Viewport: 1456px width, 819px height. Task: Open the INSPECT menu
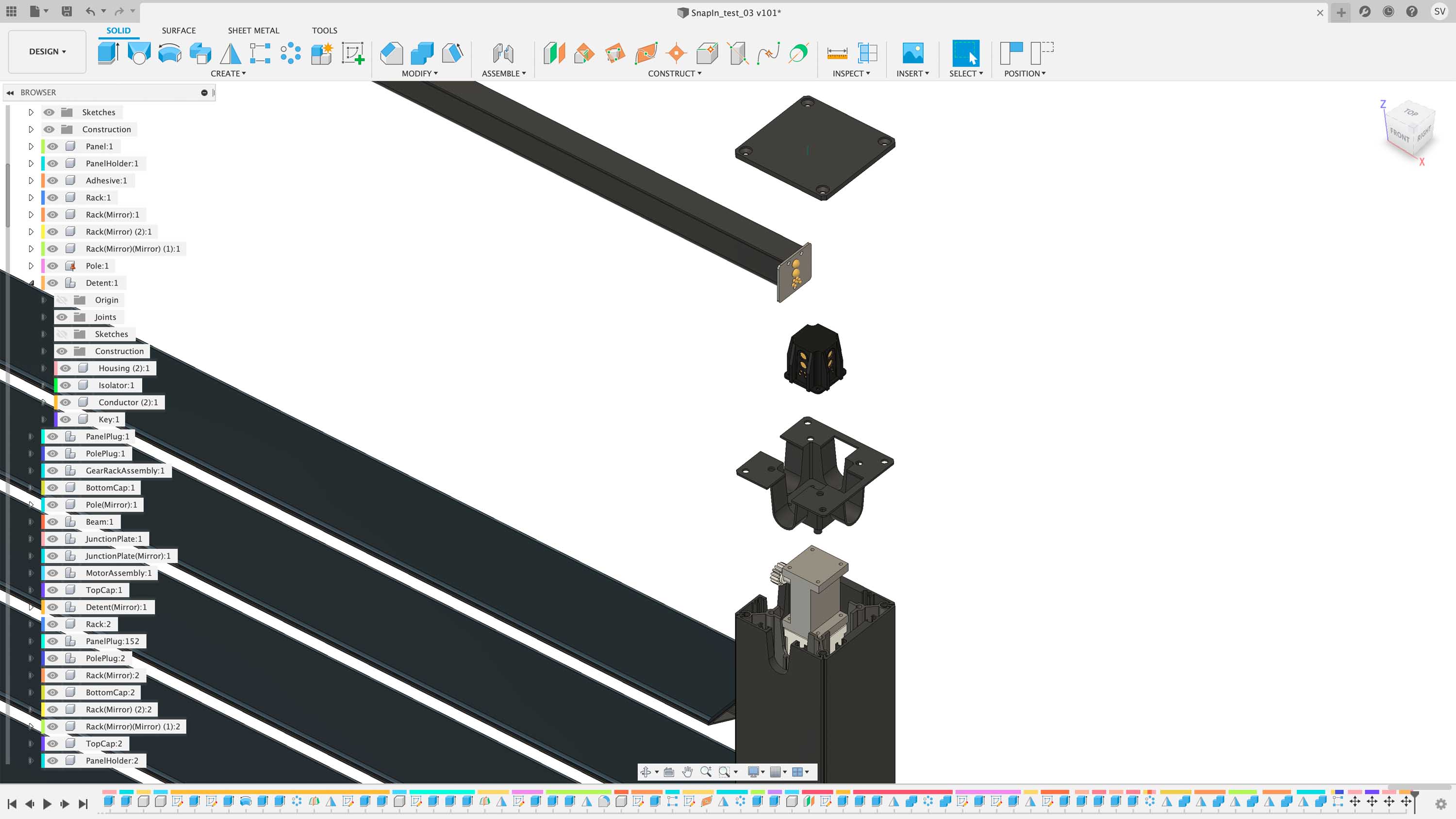[x=851, y=73]
